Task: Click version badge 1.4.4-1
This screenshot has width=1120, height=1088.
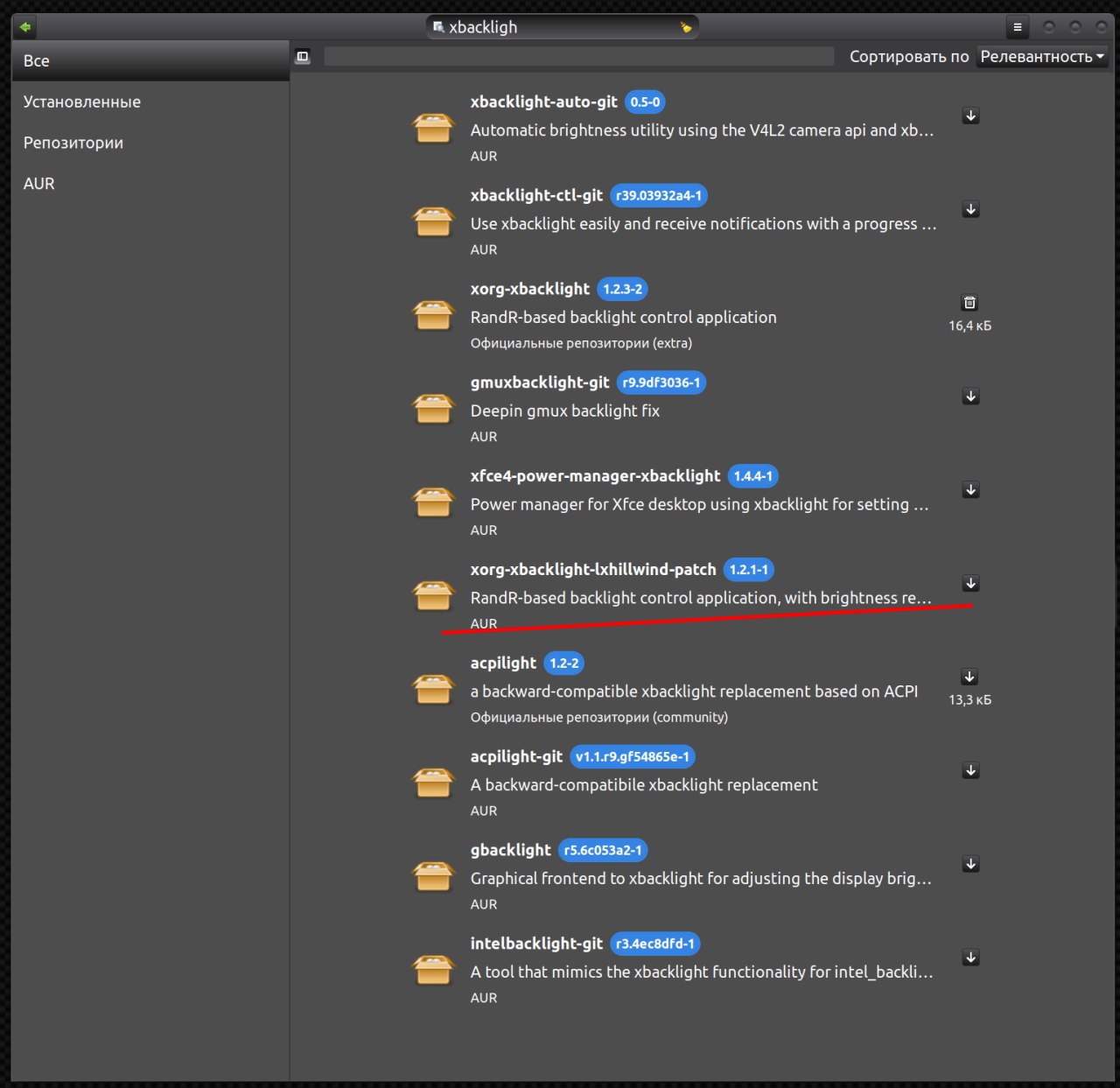Action: [752, 476]
